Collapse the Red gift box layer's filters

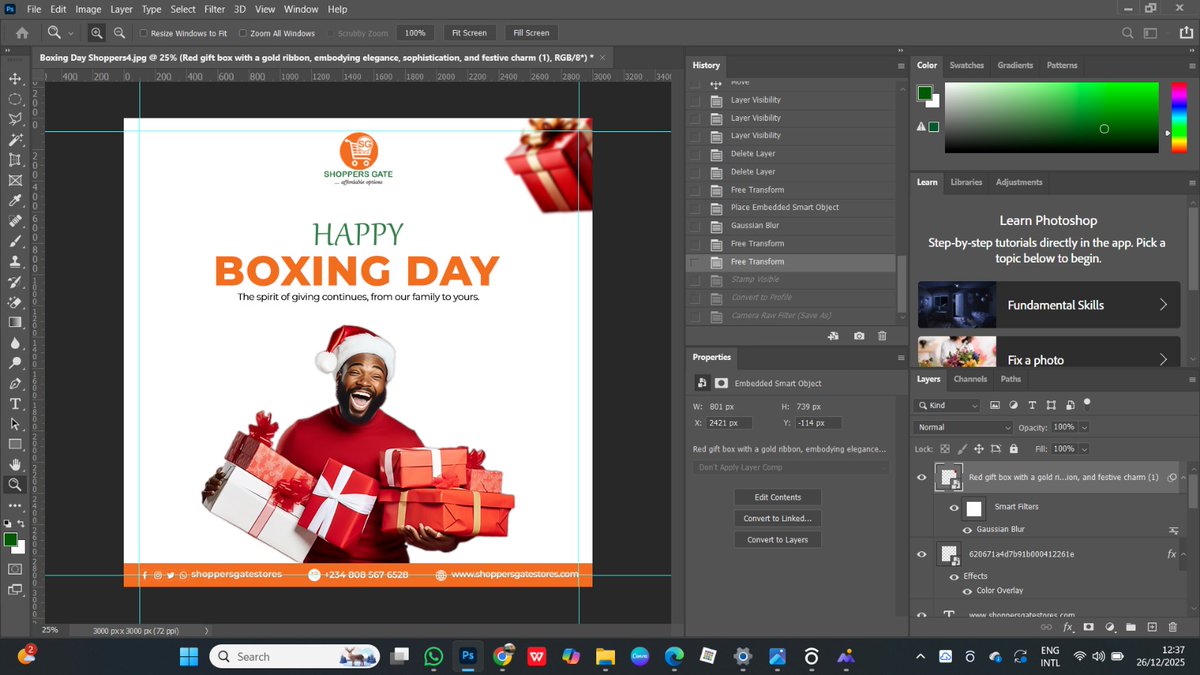point(1184,478)
